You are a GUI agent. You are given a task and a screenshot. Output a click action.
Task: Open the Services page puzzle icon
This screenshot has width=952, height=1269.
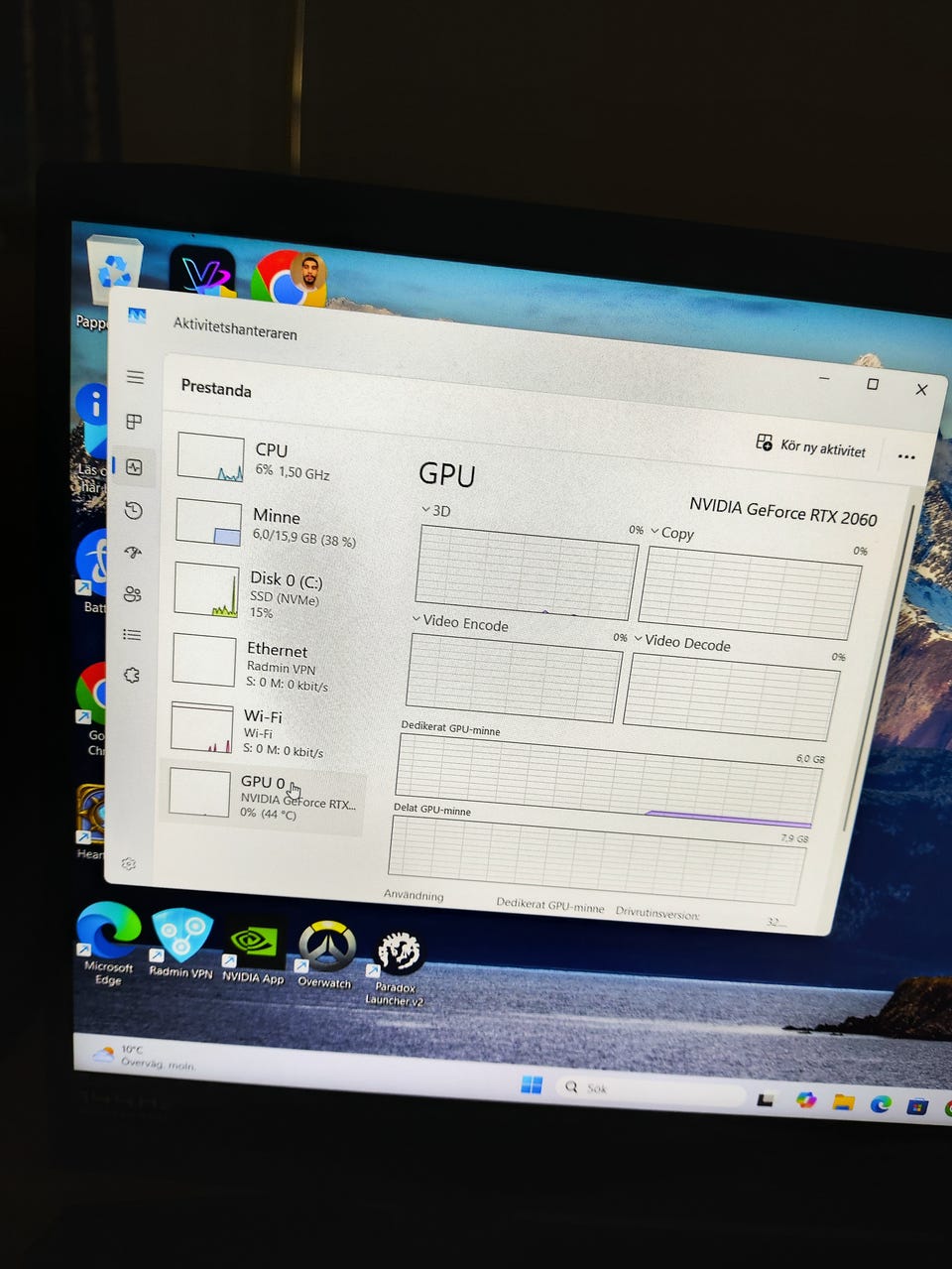click(131, 675)
